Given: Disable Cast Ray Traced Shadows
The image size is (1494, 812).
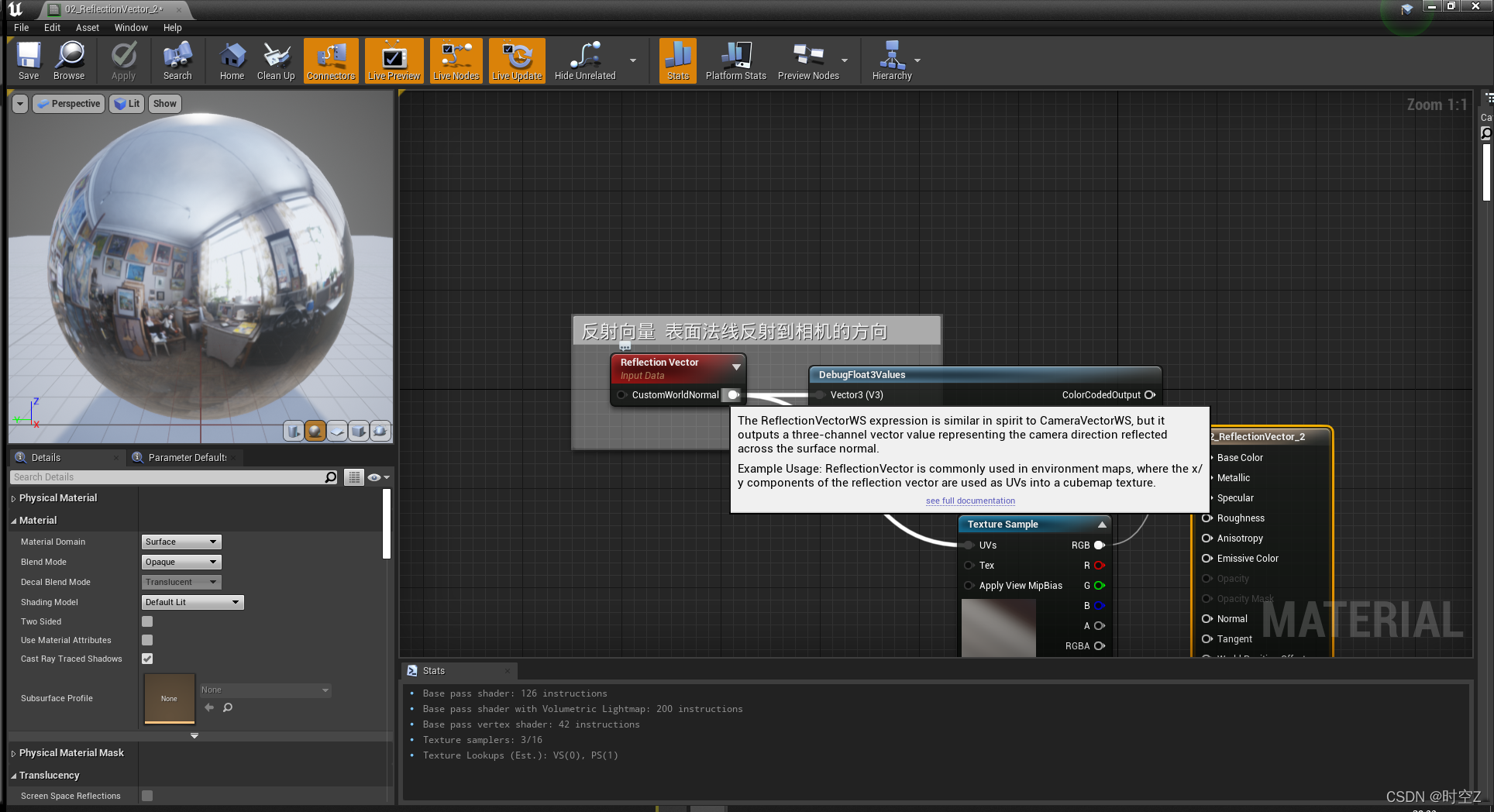Looking at the screenshot, I should [146, 659].
